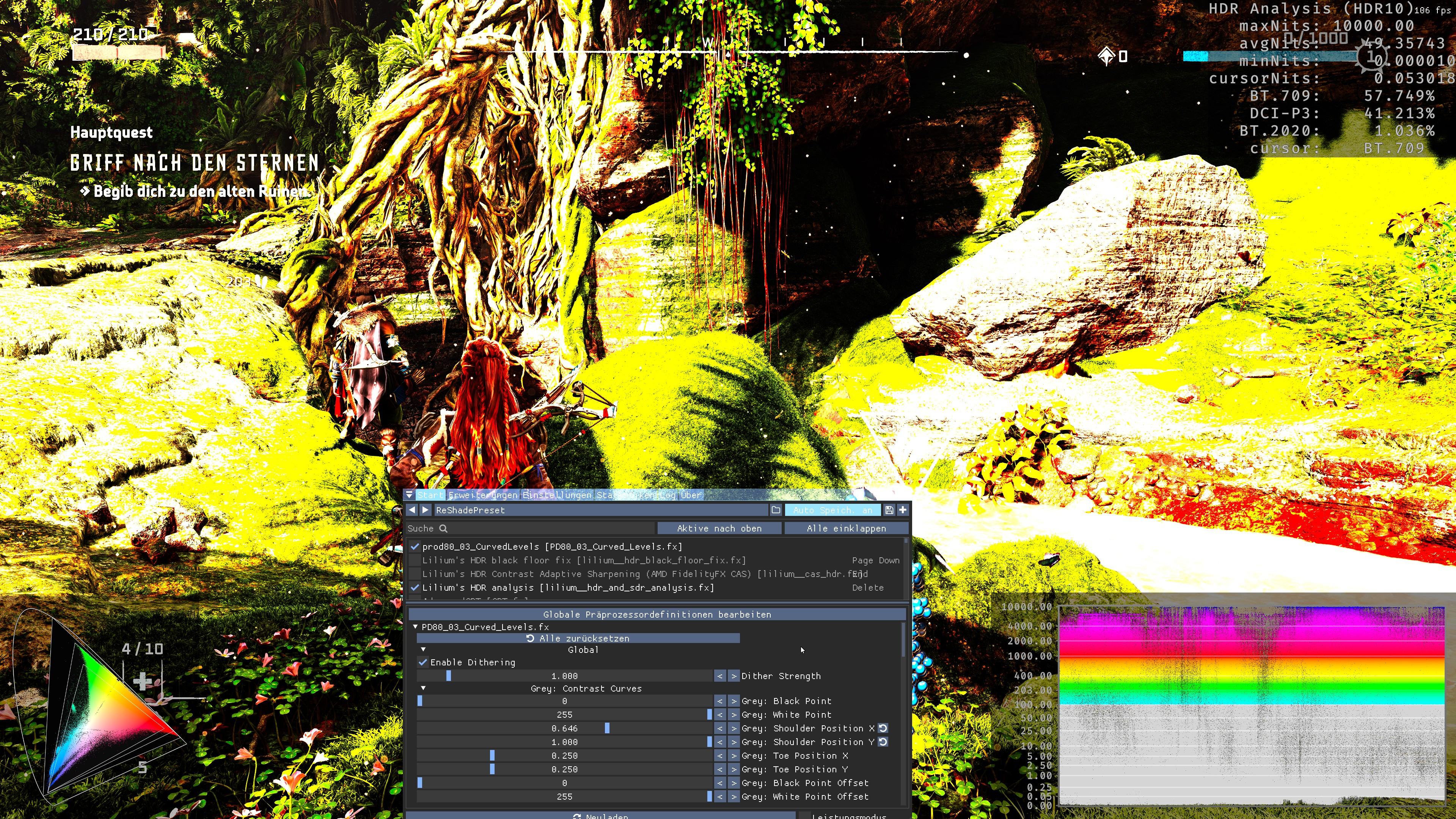Image resolution: width=1456 pixels, height=819 pixels.
Task: Increase Grey: Black Point Offset with >
Action: point(733,783)
